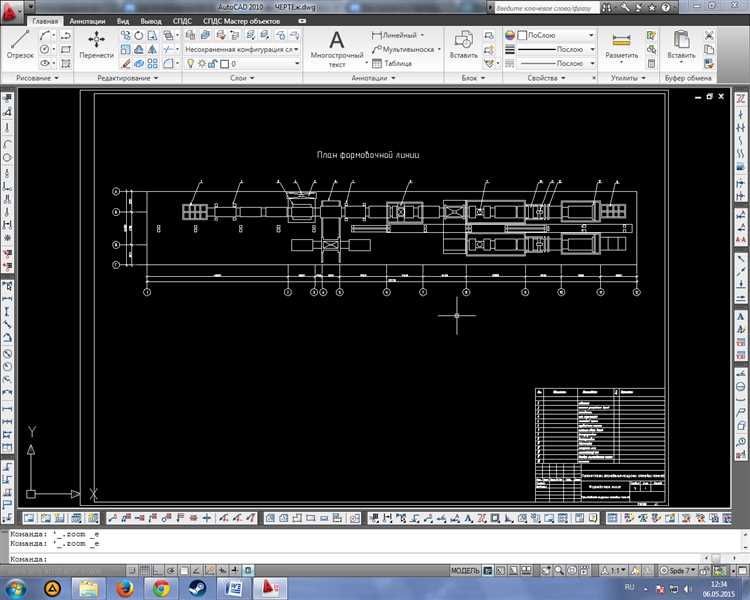Select the Erase pencil tool in Редактирование

(125, 63)
